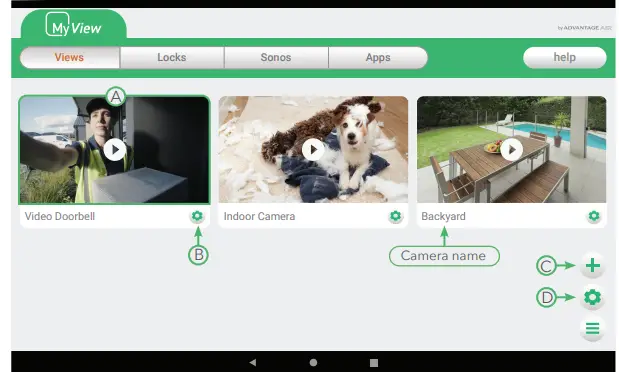Viewport: 619px width, 372px height.
Task: Open Video Doorbell settings gear
Action: [197, 216]
